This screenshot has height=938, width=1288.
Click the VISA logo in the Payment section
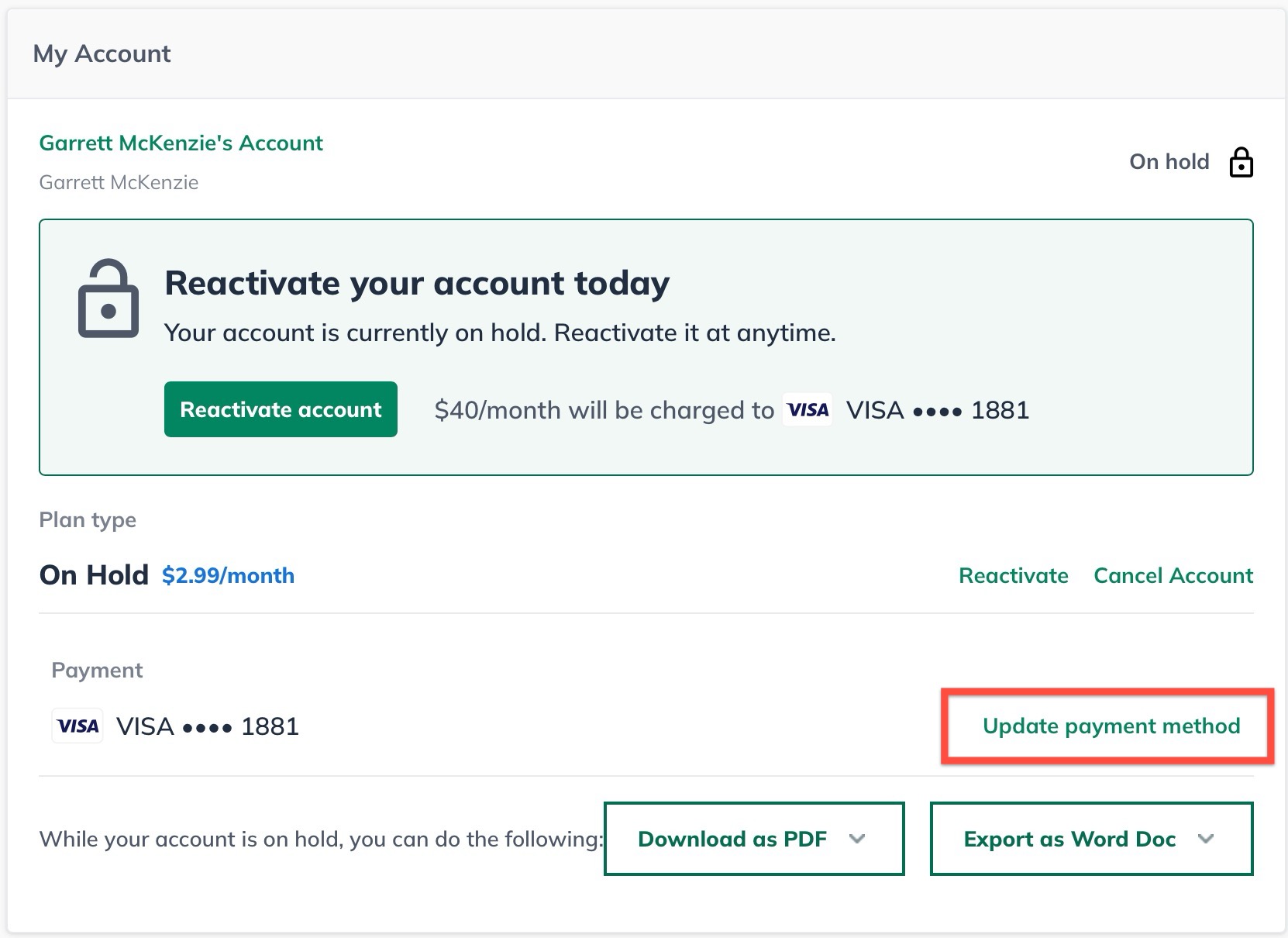pyautogui.click(x=77, y=726)
